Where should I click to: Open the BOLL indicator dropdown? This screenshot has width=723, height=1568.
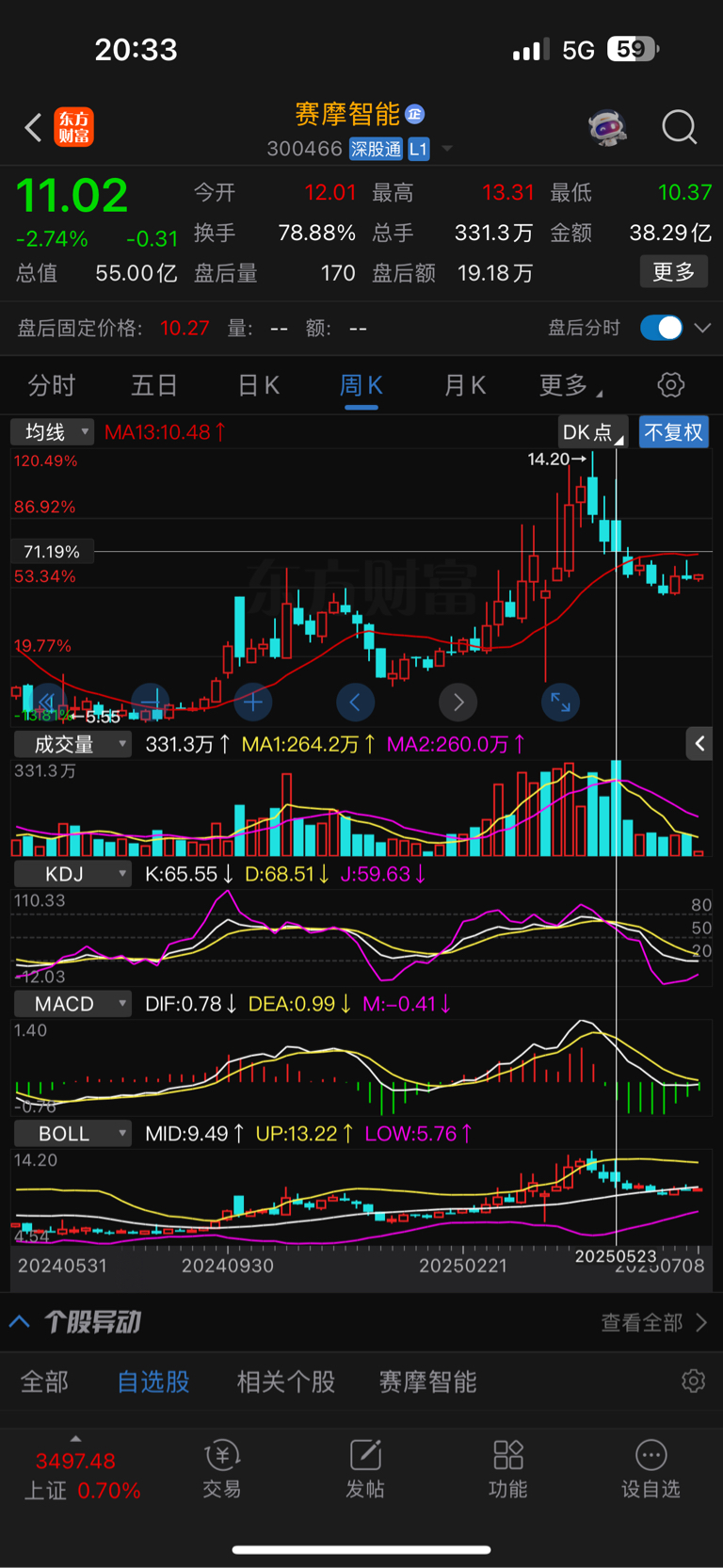click(72, 1134)
